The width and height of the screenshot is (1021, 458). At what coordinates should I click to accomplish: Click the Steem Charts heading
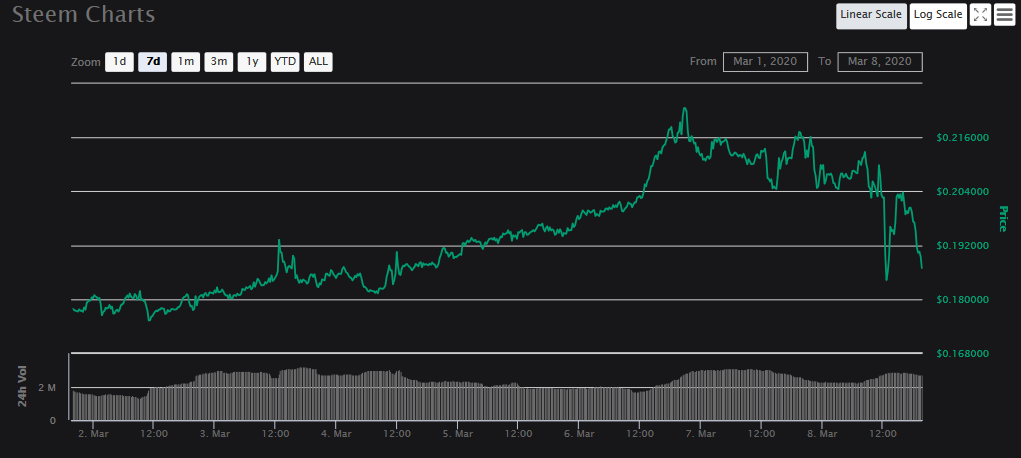(83, 14)
